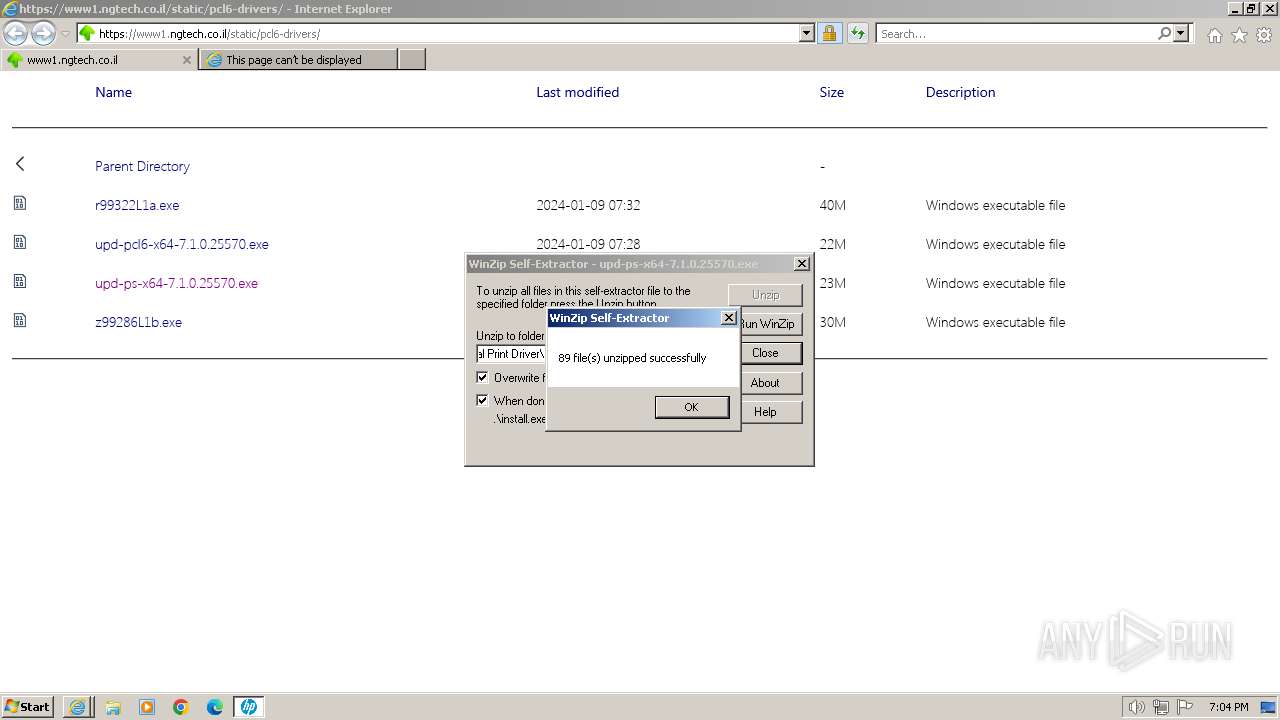This screenshot has height=720, width=1280.
Task: Click the back chevron beside Parent Directory
Action: (20, 164)
